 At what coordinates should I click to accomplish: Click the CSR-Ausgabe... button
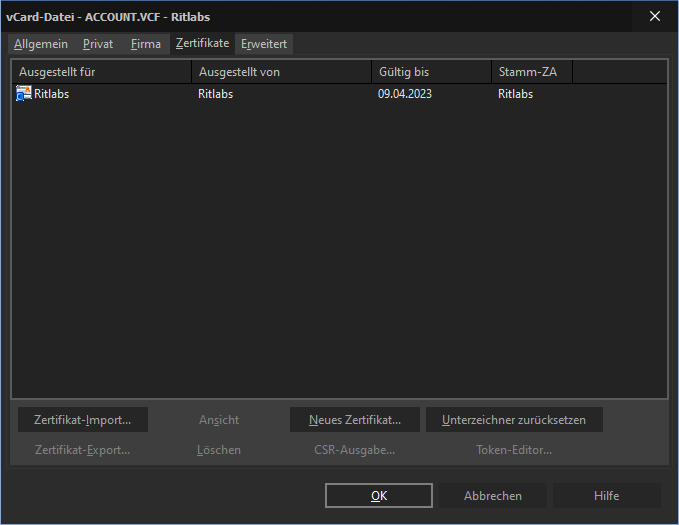click(x=355, y=450)
